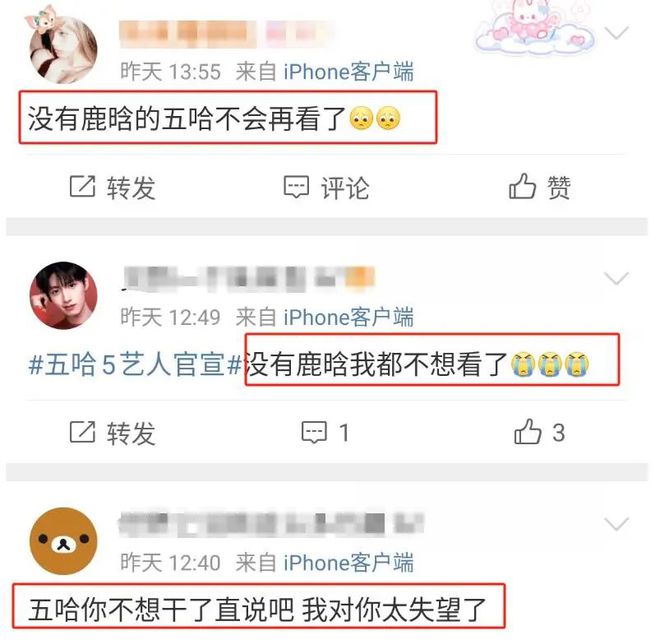Tap iPhone客户端 link on the 12:49 post
The width and height of the screenshot is (660, 640).
pyautogui.click(x=349, y=317)
